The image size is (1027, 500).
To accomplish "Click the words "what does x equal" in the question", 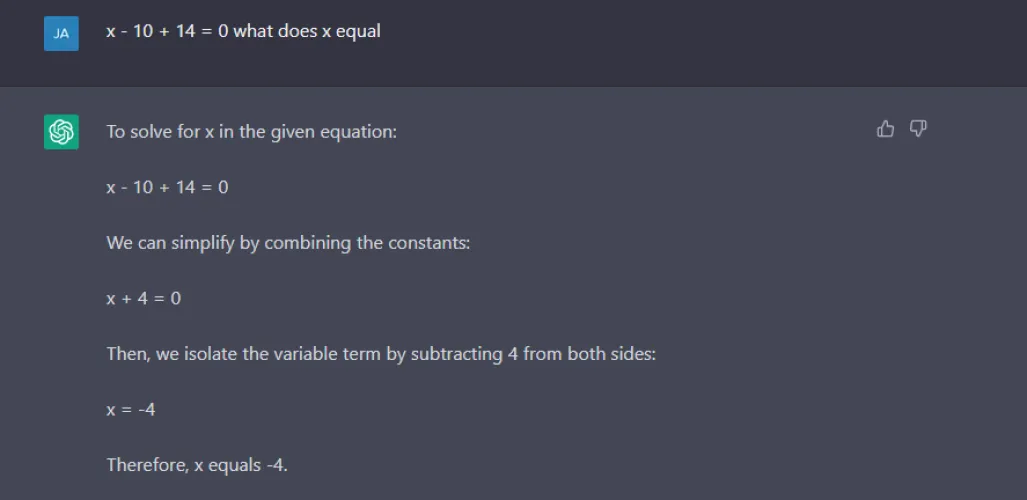I will tap(307, 31).
